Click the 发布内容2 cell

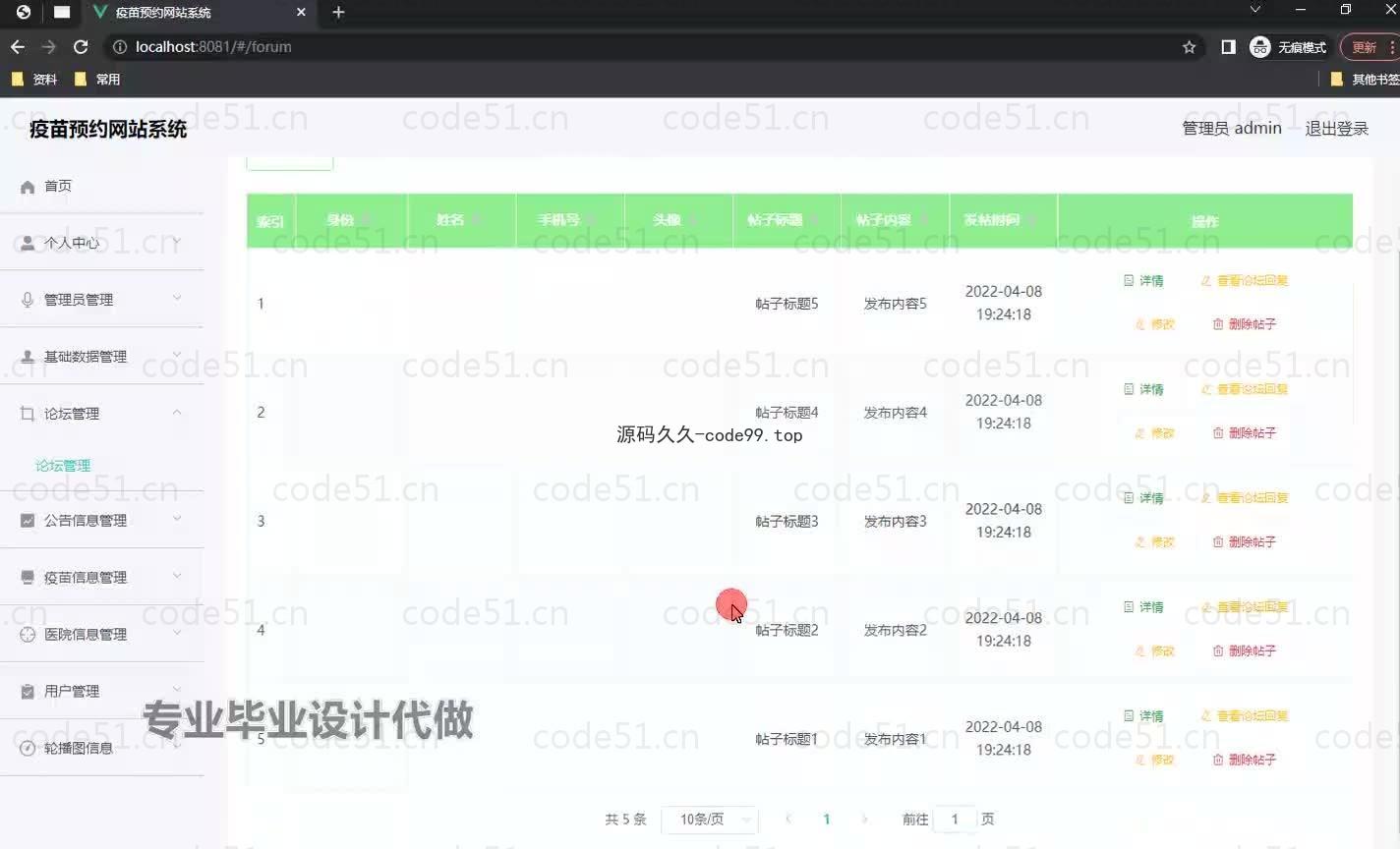point(895,631)
